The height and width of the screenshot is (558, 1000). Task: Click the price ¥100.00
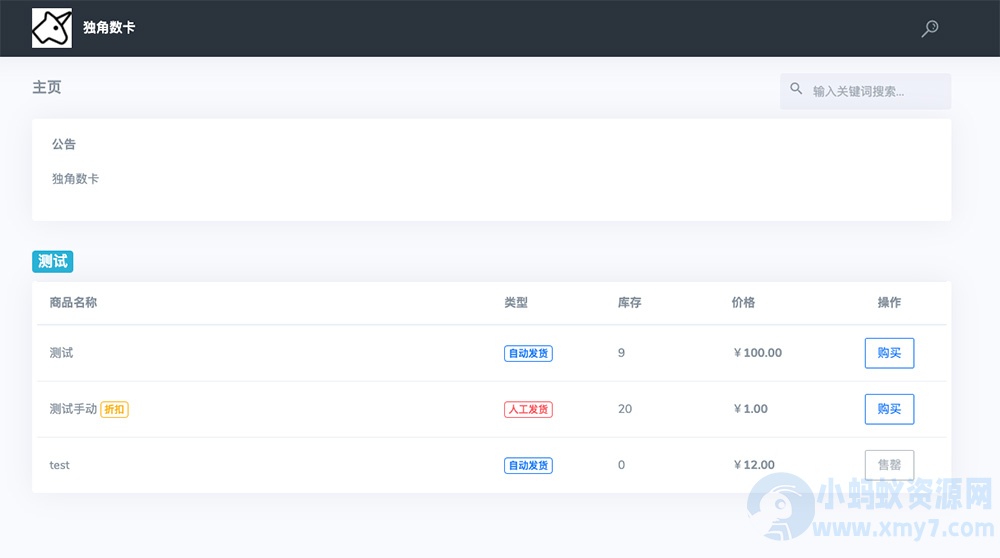click(758, 353)
